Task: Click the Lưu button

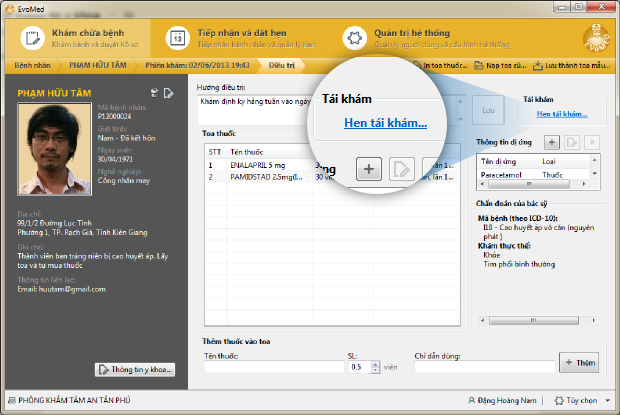Action: pos(488,110)
